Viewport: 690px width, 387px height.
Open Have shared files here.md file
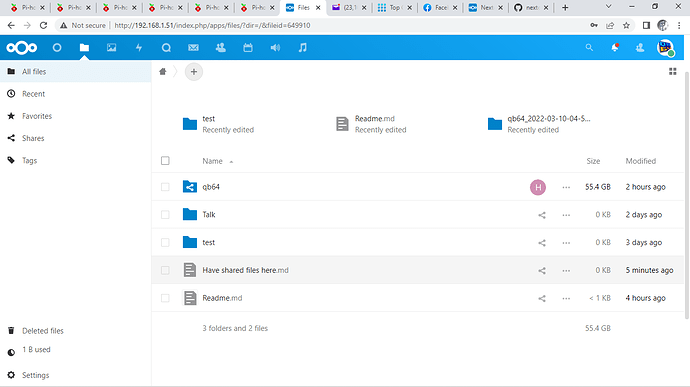click(x=245, y=270)
